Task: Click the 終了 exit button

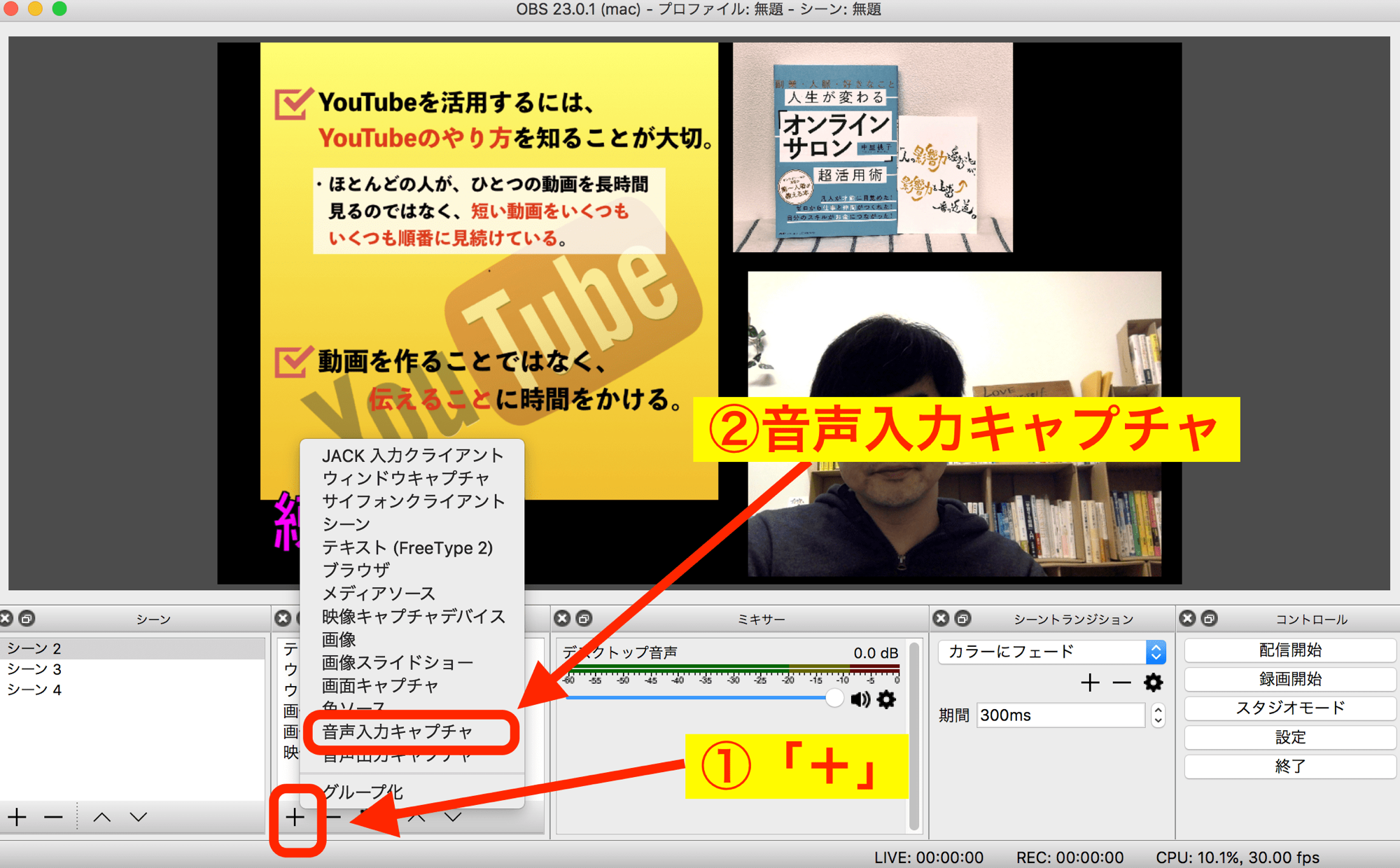Action: 1290,766
